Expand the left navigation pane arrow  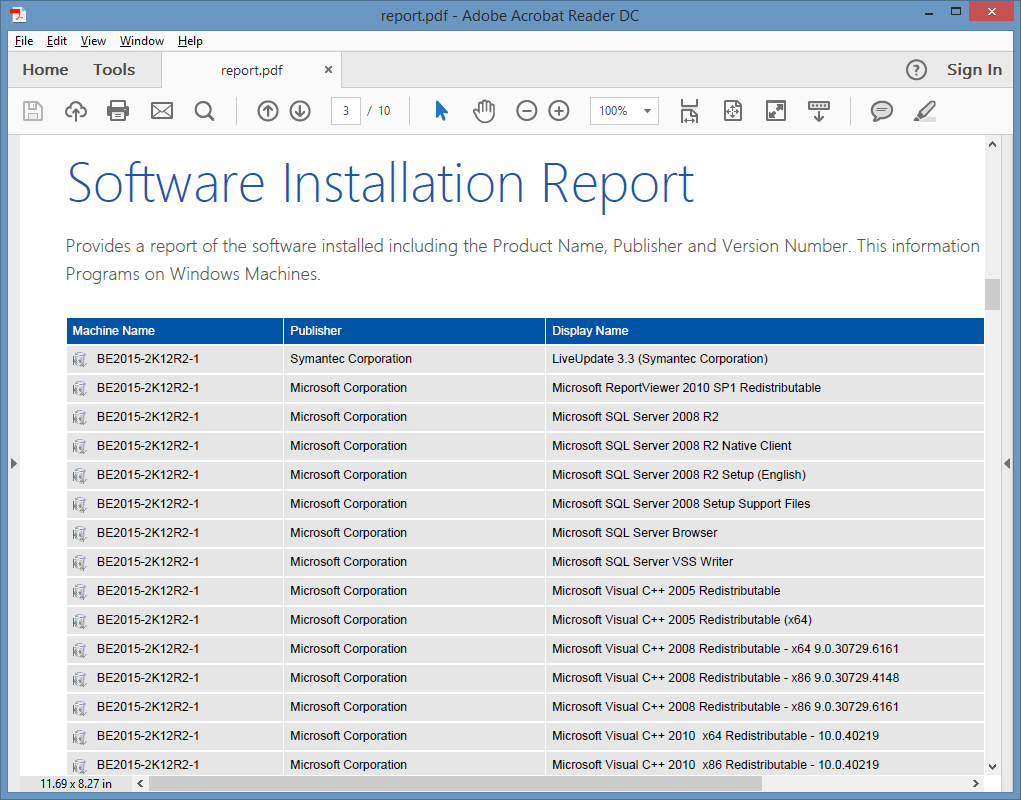pos(13,463)
